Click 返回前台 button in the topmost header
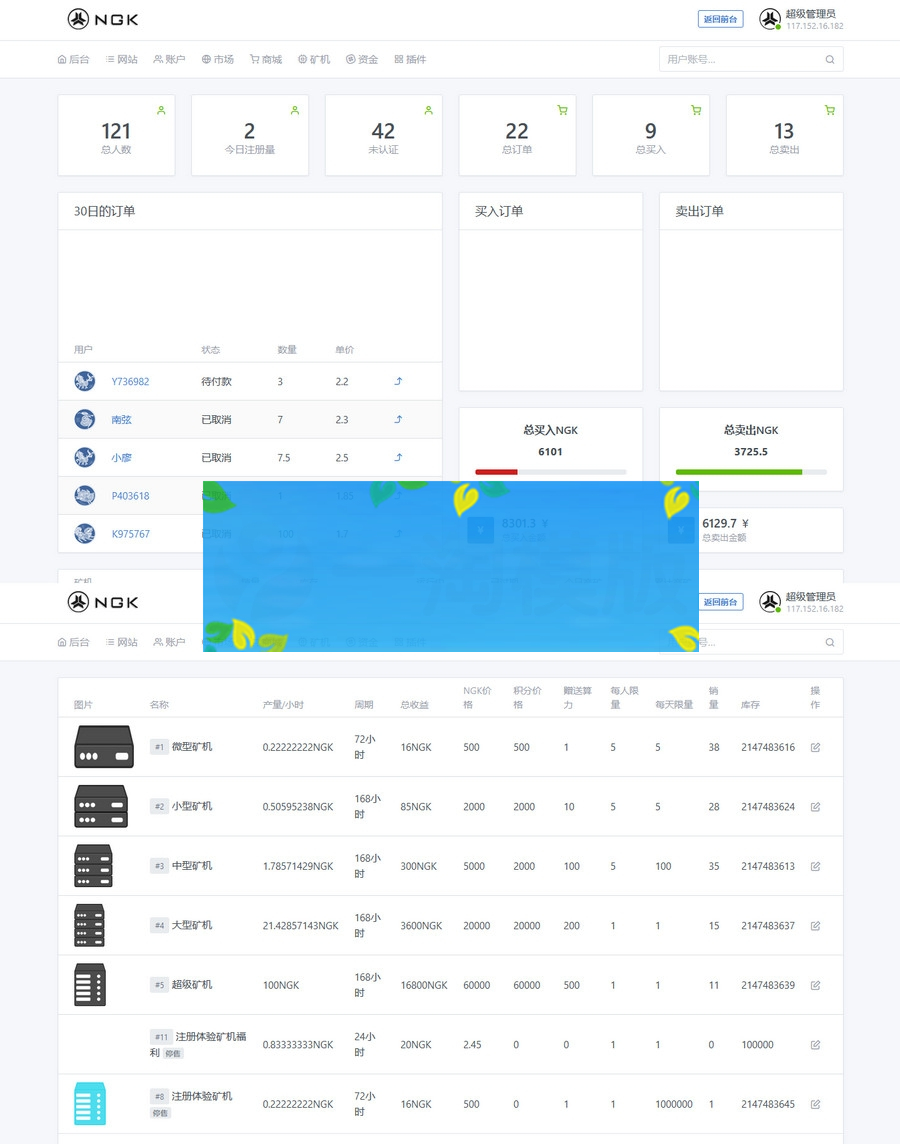The height and width of the screenshot is (1144, 900). (720, 19)
